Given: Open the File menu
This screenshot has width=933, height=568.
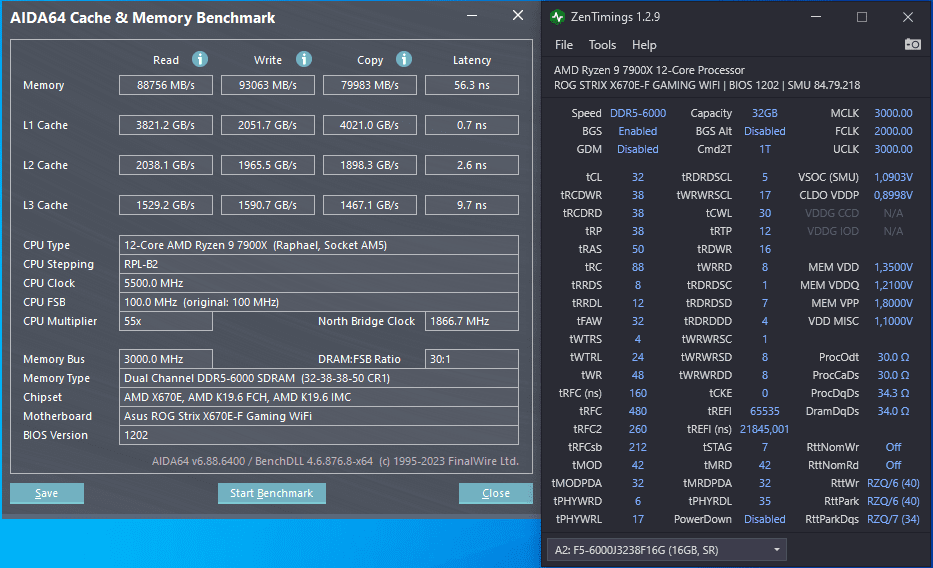Looking at the screenshot, I should pos(563,45).
